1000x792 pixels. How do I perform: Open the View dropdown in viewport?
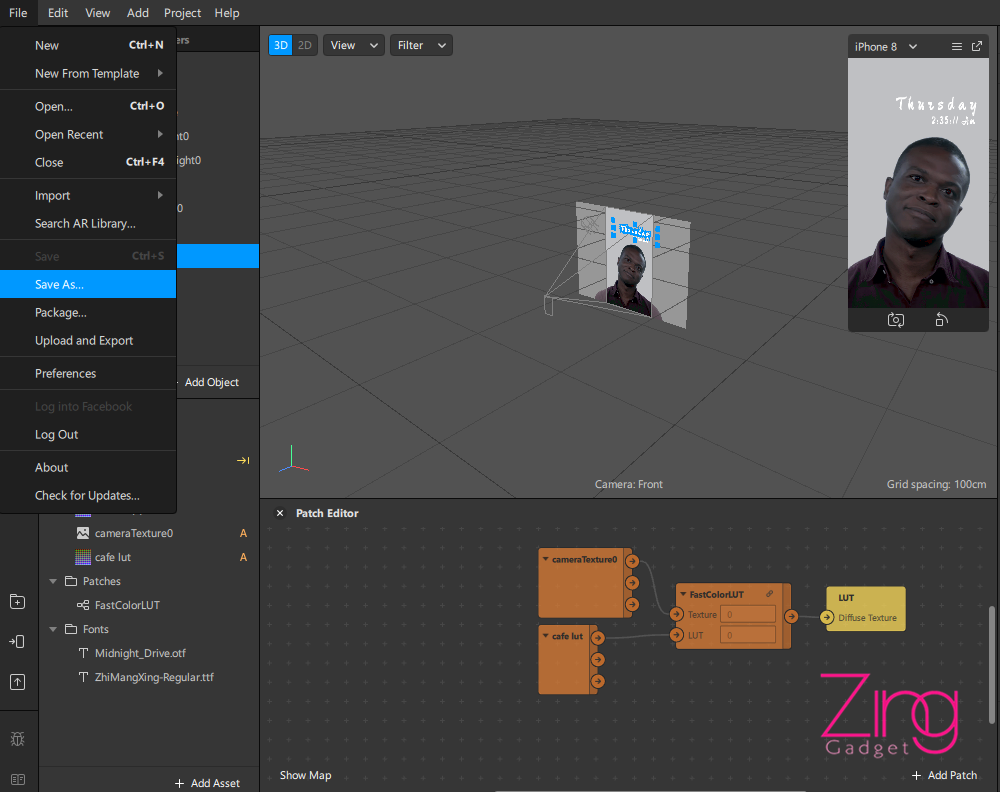[x=354, y=45]
